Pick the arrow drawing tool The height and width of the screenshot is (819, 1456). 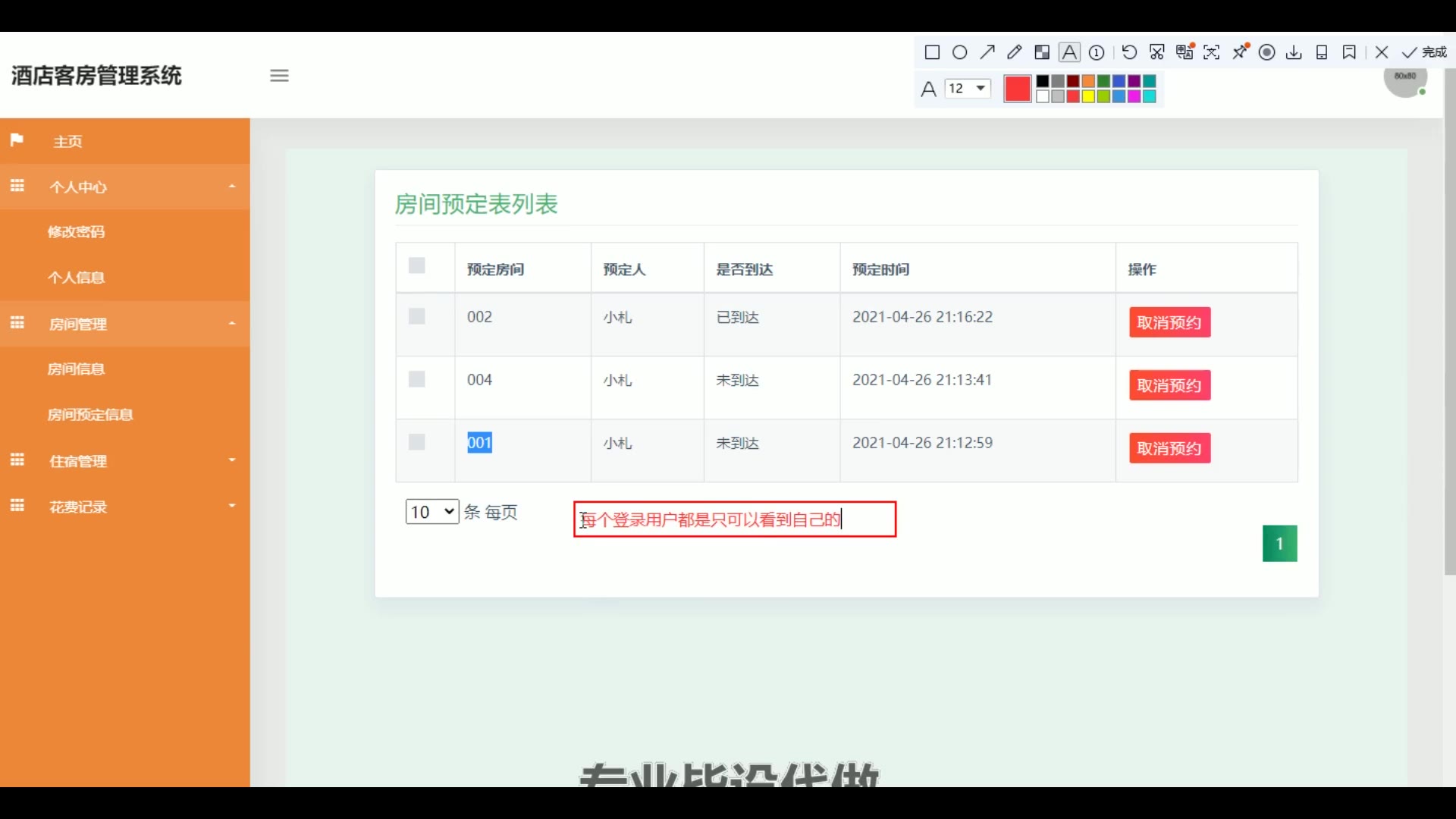pyautogui.click(x=987, y=52)
